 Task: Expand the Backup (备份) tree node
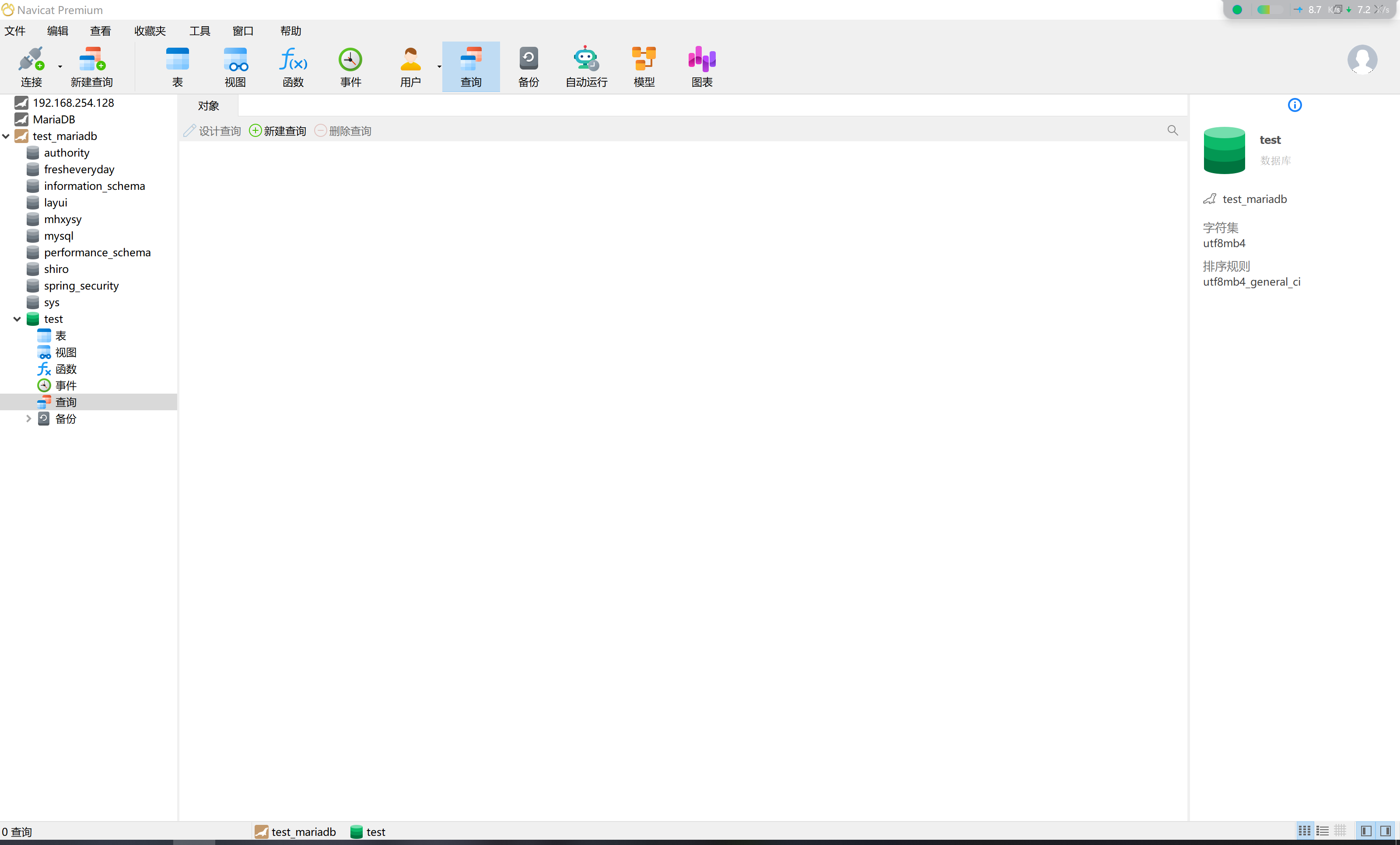(x=28, y=419)
